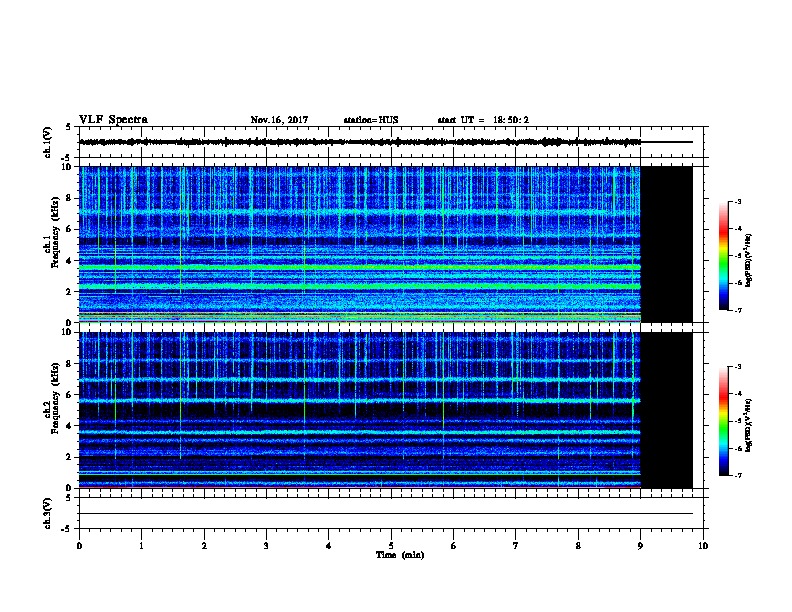Click the ch.2 color scale bar
This screenshot has height=612, width=792.
point(723,421)
